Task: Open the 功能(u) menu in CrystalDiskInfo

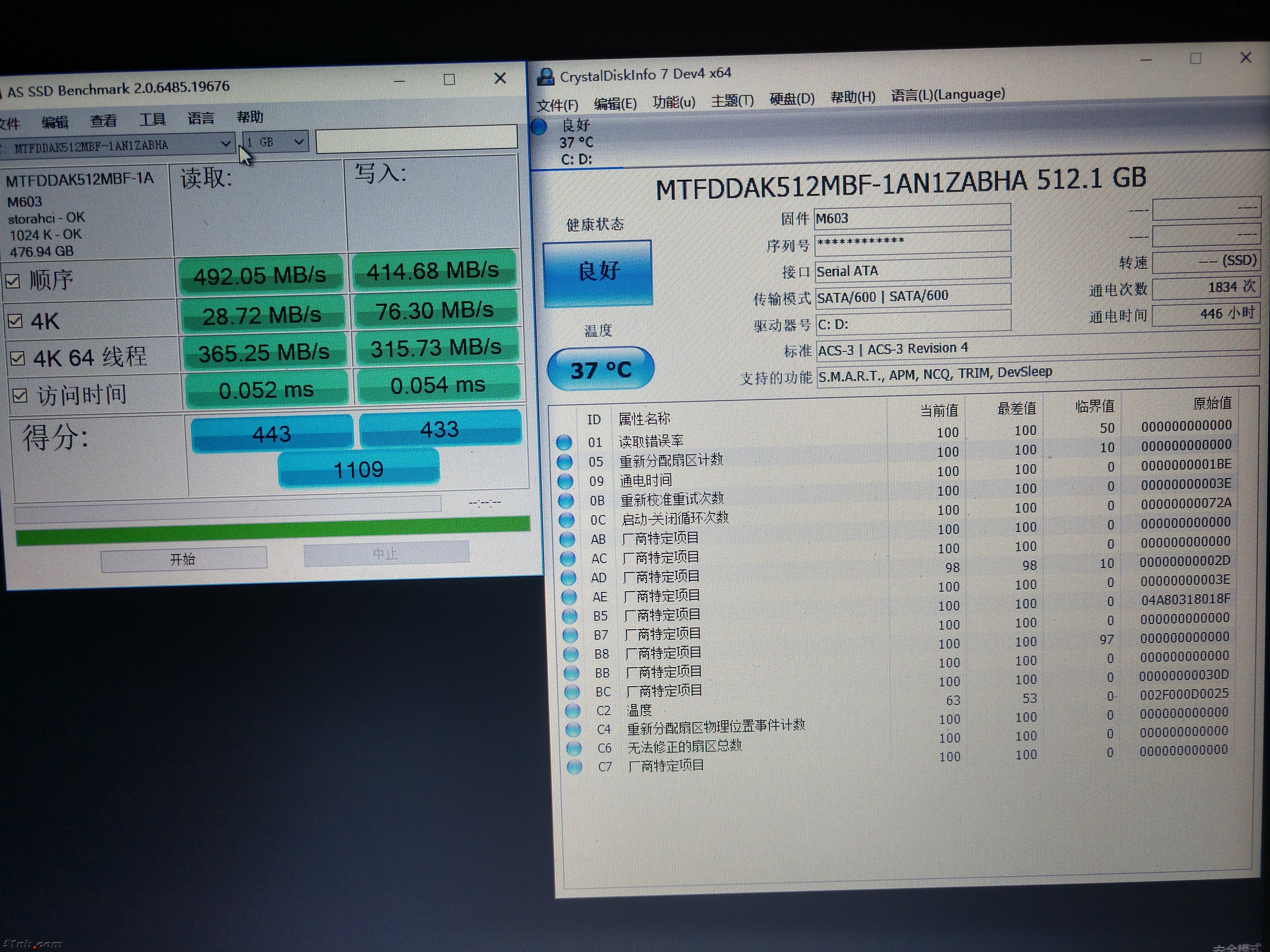Action: [673, 103]
